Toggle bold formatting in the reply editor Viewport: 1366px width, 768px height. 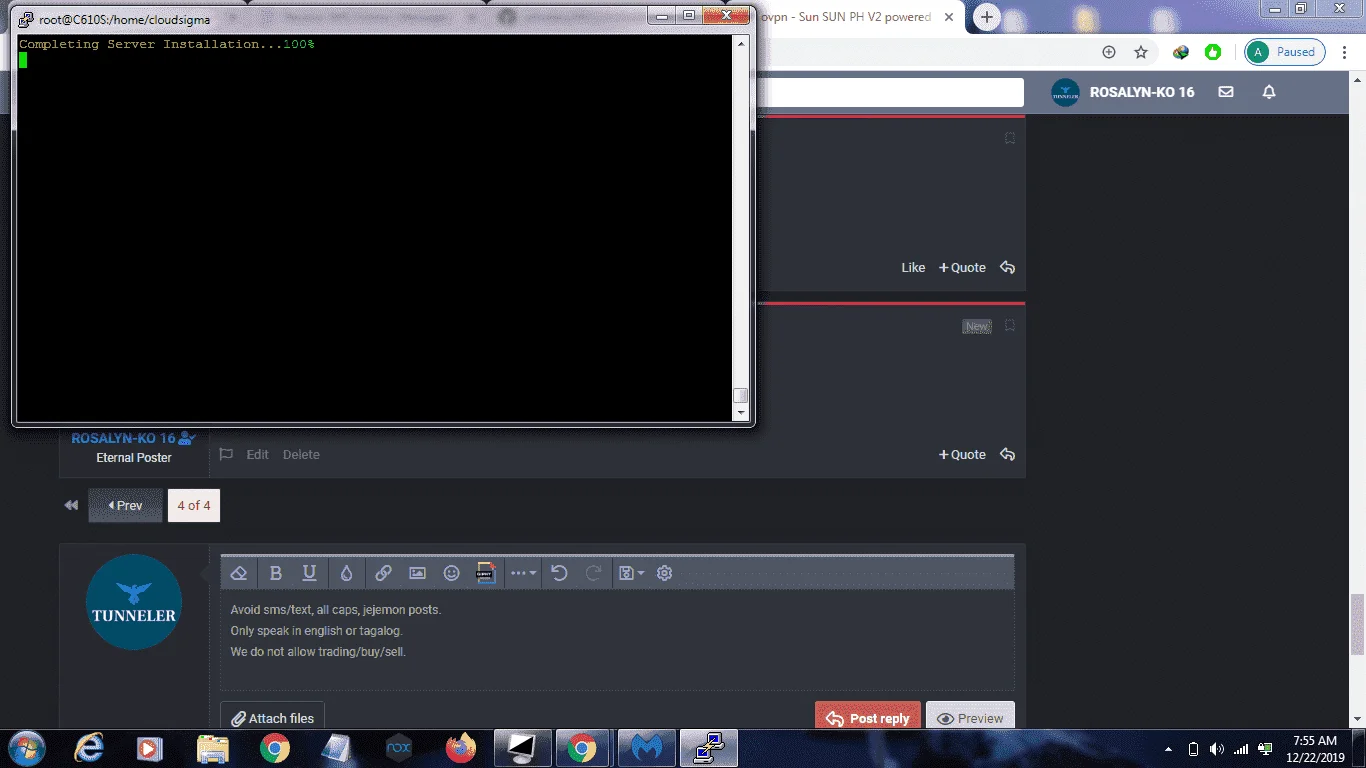point(276,573)
